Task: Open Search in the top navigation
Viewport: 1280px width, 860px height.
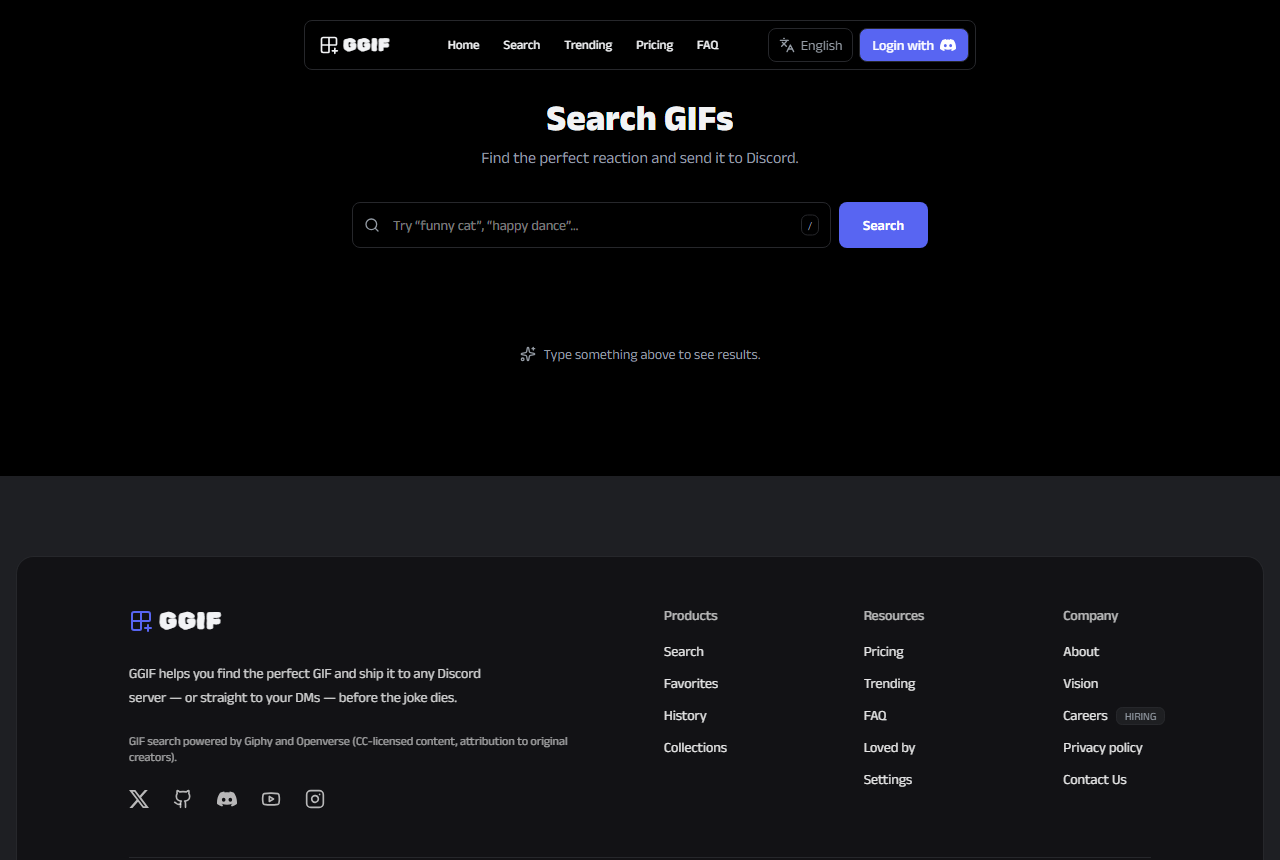Action: pyautogui.click(x=521, y=45)
